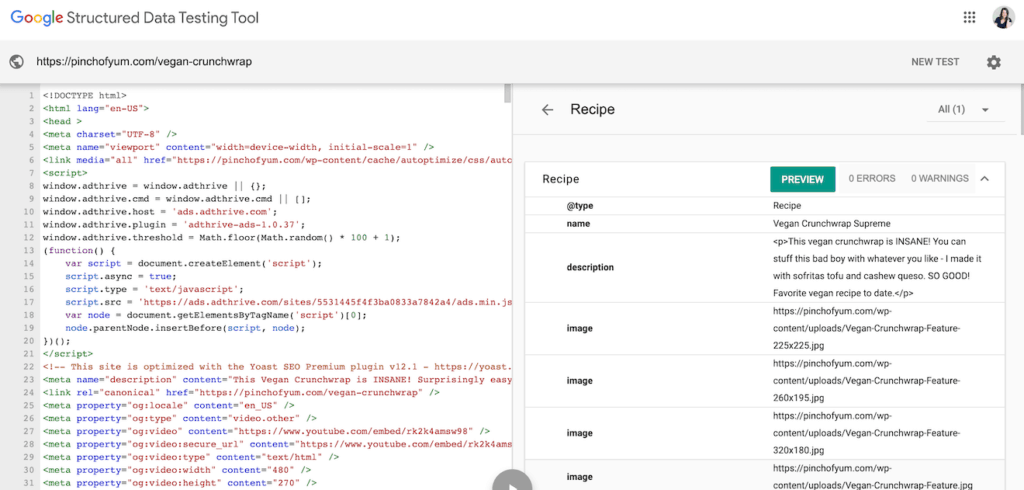Click the description paragraph value text
1024x490 pixels.
(x=877, y=267)
